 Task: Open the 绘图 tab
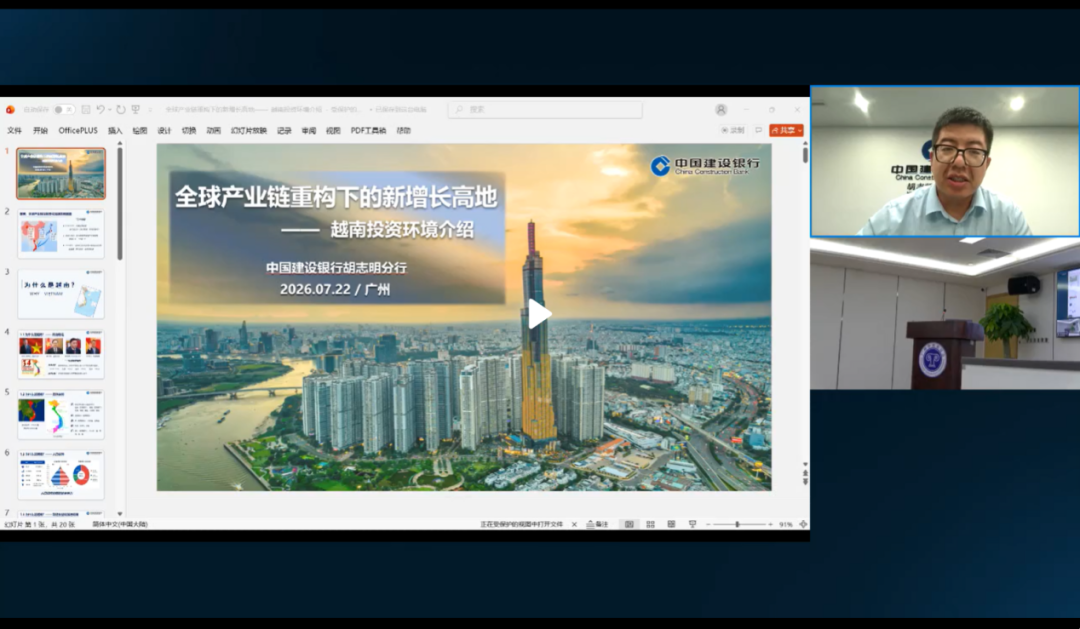[140, 130]
